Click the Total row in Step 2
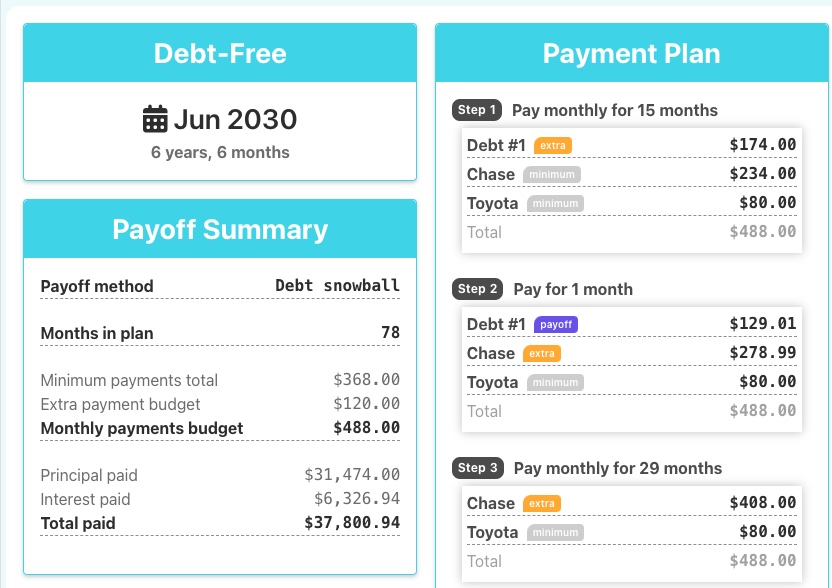The image size is (832, 588). pos(631,411)
